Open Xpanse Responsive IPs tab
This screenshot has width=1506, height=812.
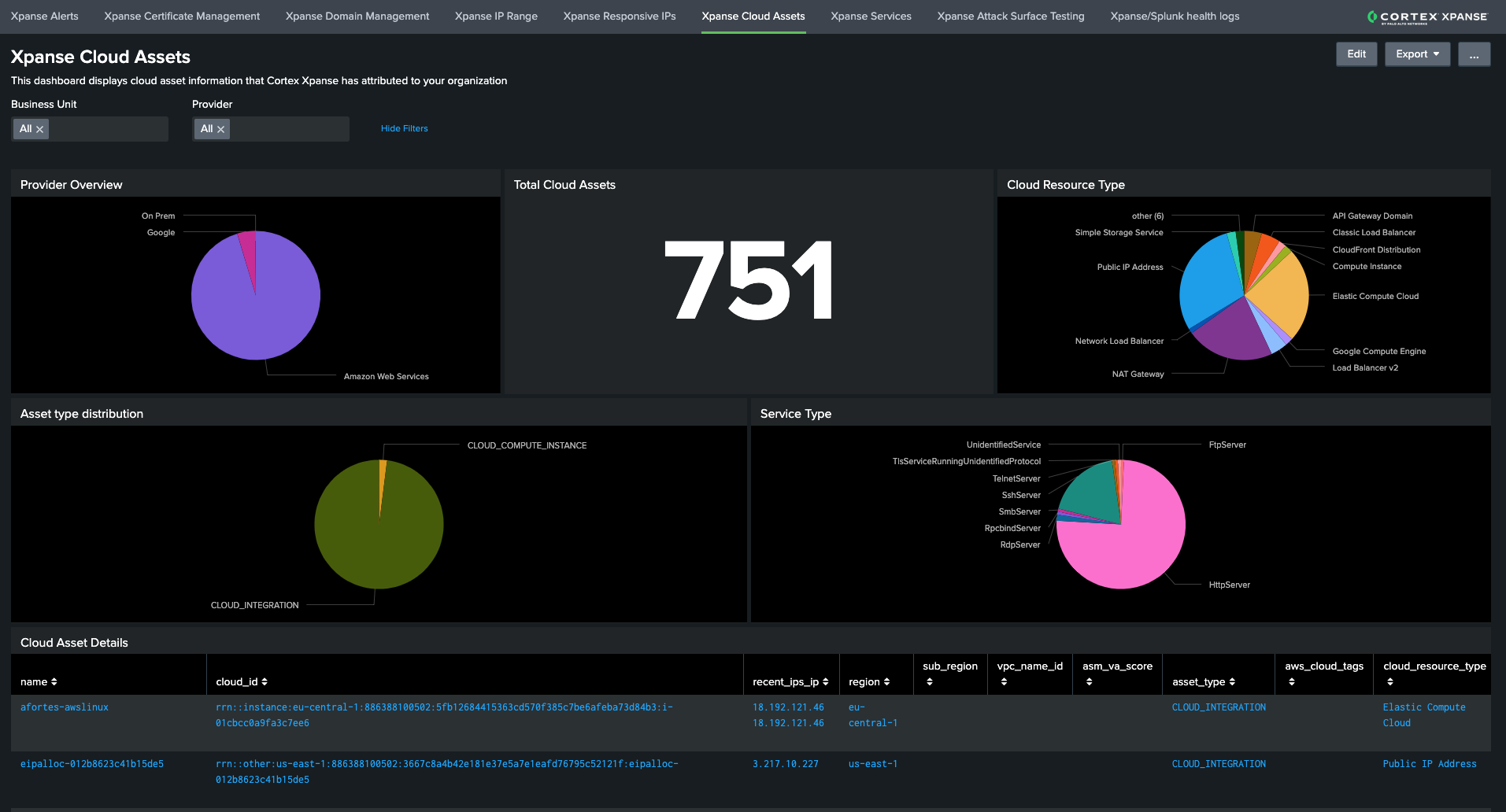pos(620,16)
